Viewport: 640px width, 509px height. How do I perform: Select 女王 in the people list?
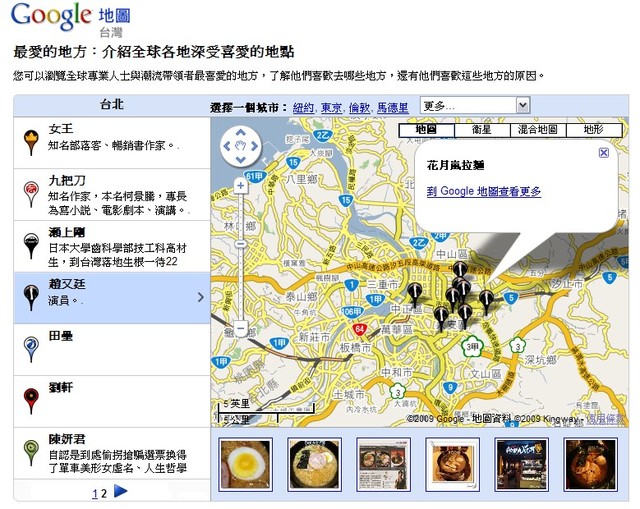(x=112, y=142)
